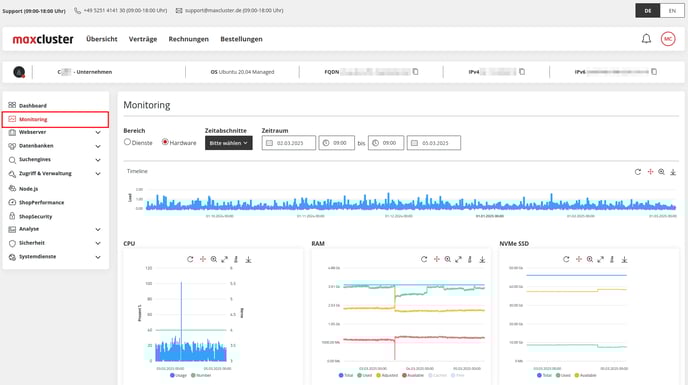
Task: Select the pan tool on CPU chart
Action: click(x=203, y=259)
